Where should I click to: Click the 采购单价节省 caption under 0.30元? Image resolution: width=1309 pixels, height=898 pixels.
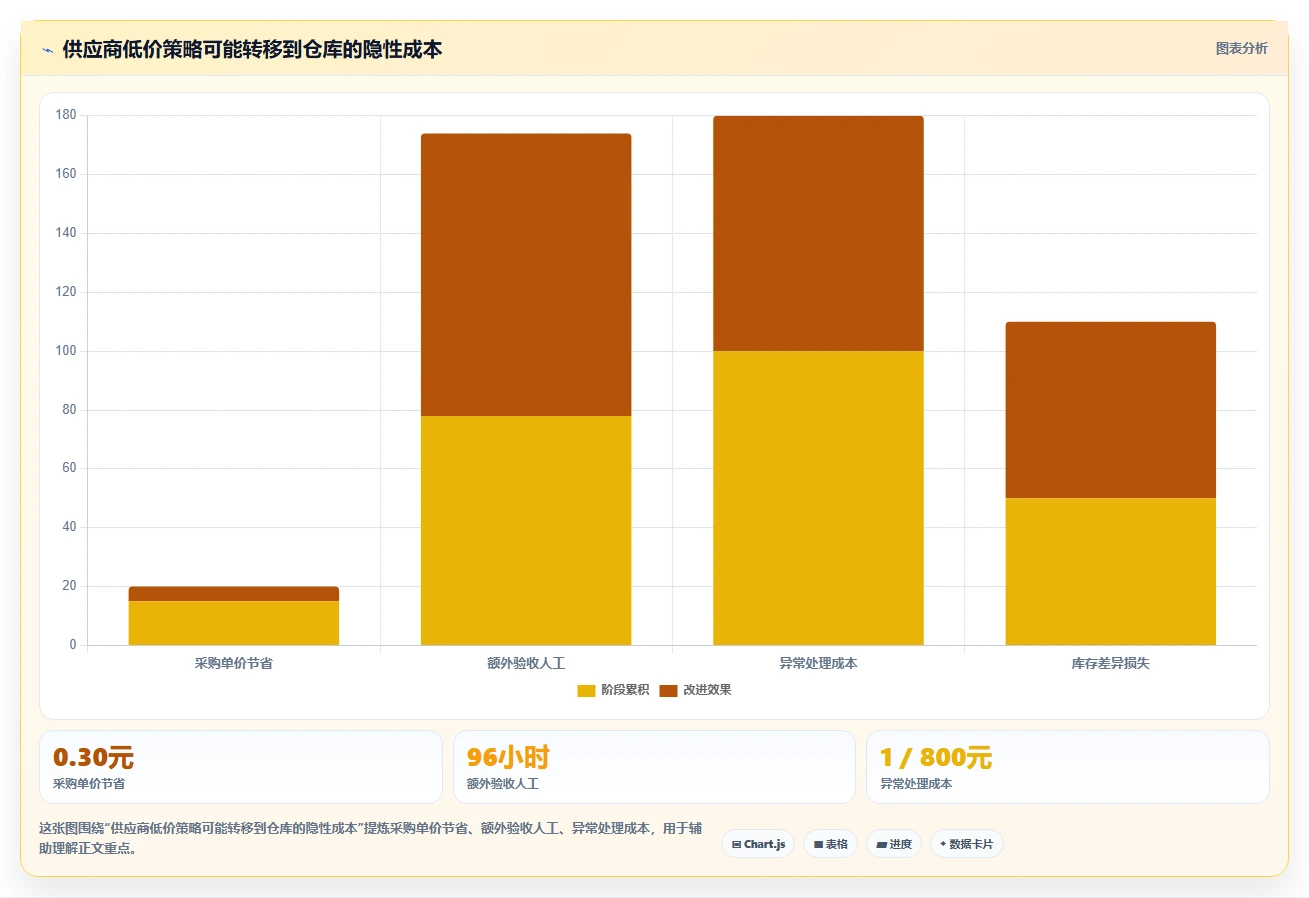[89, 784]
